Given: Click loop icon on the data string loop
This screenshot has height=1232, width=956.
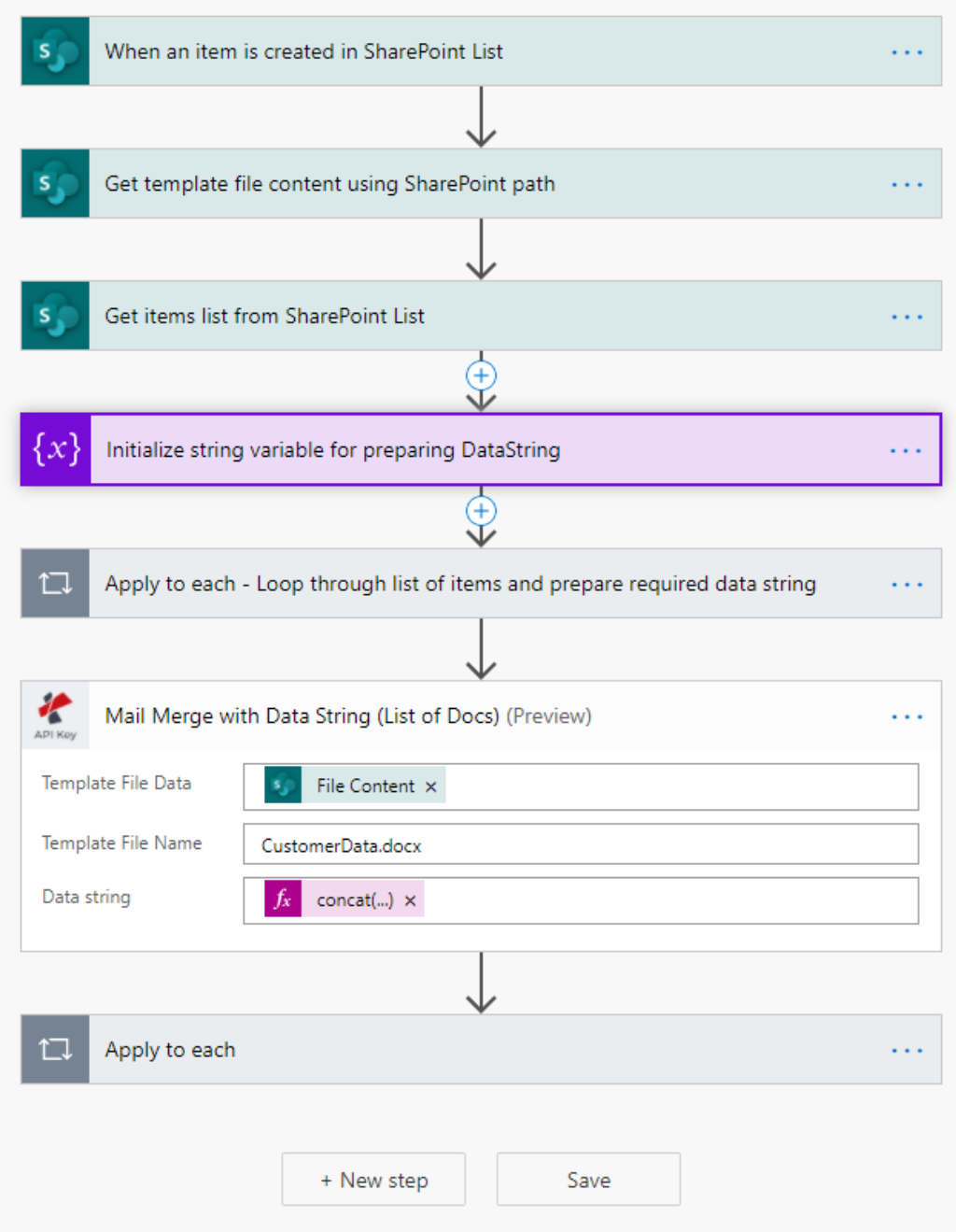Looking at the screenshot, I should pyautogui.click(x=55, y=584).
